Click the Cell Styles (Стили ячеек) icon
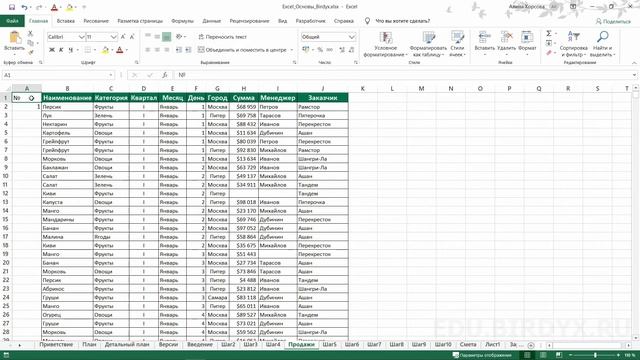 (x=458, y=38)
